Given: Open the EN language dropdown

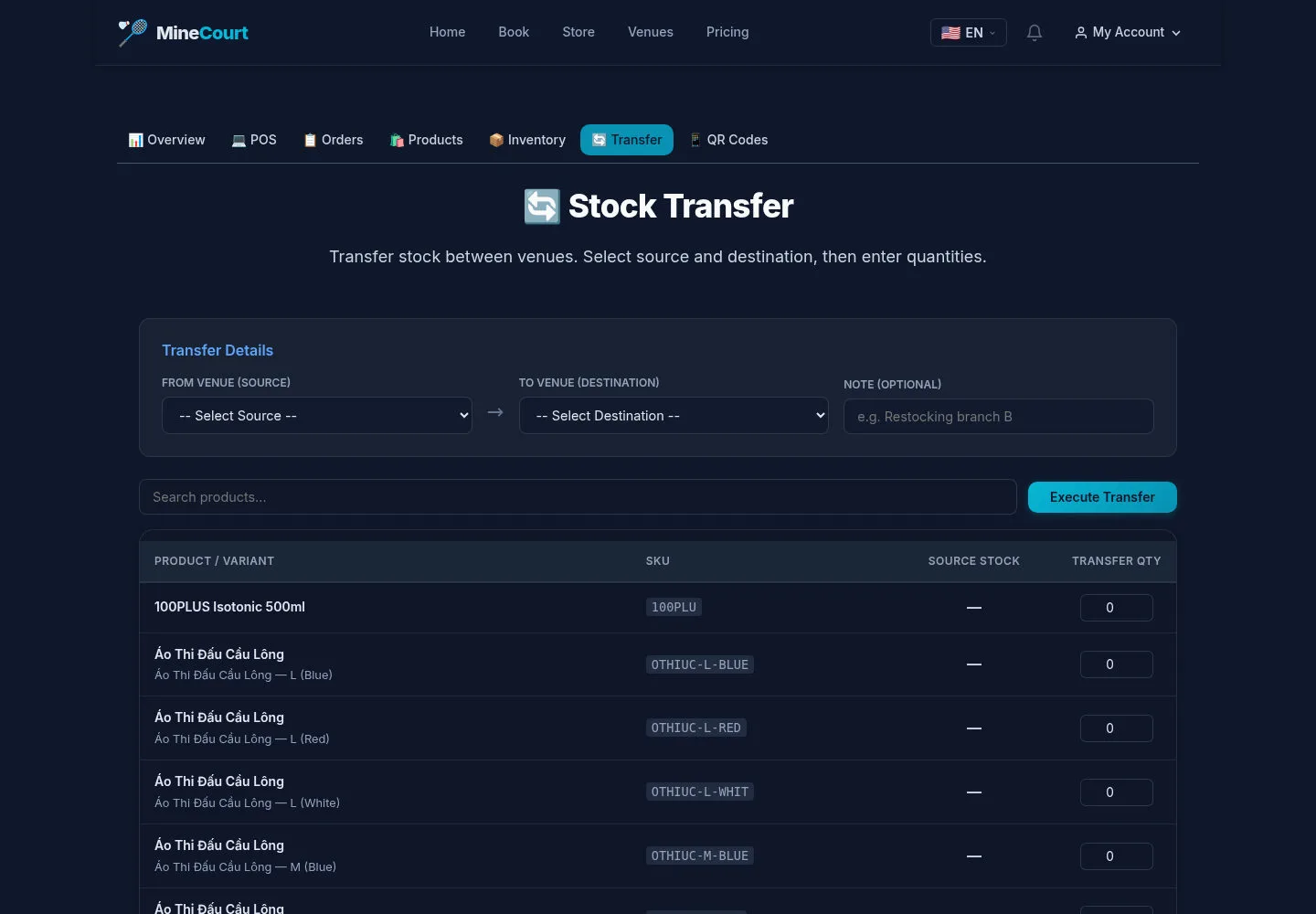Looking at the screenshot, I should 969,33.
